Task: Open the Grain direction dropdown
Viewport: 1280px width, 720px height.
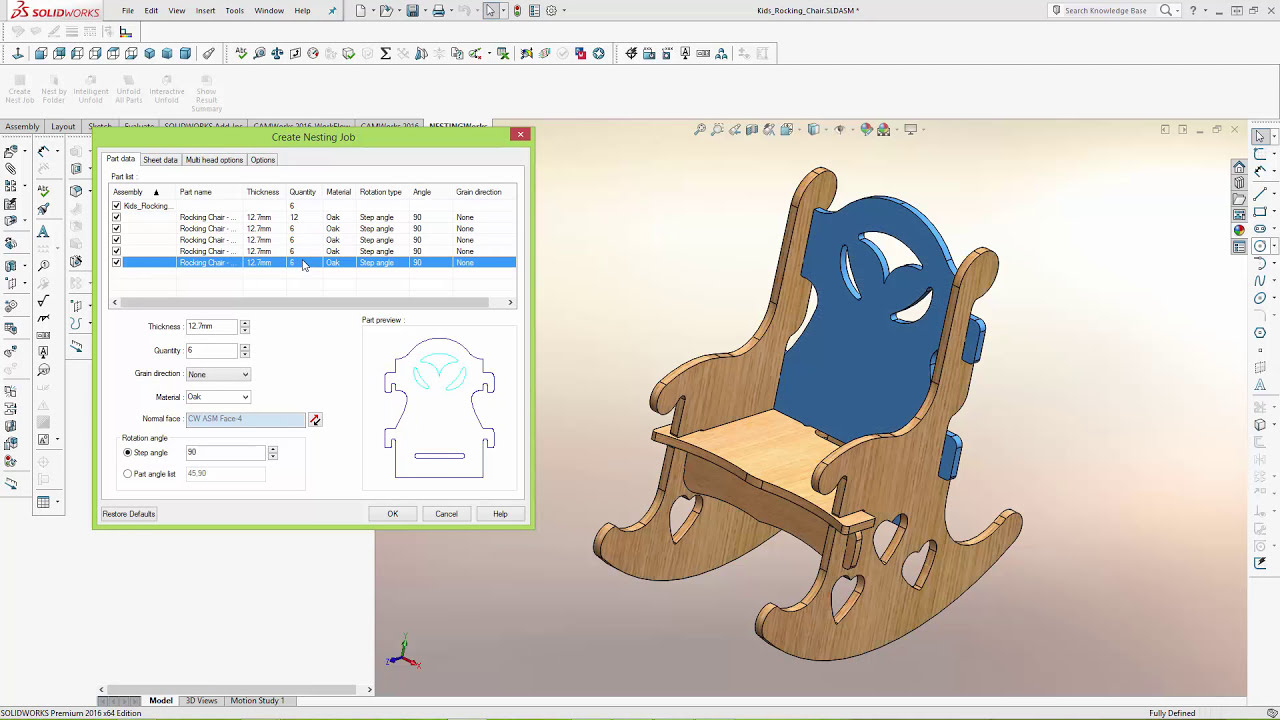Action: 217,374
